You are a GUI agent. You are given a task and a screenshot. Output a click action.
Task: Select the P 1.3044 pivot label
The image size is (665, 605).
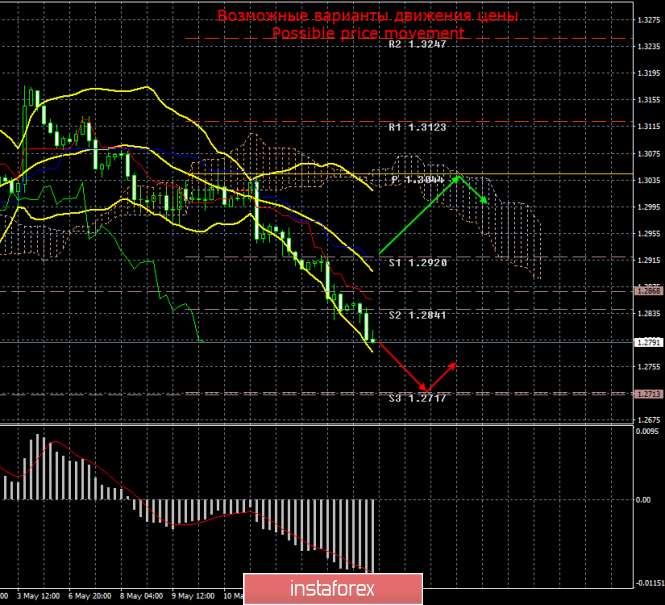[x=418, y=180]
